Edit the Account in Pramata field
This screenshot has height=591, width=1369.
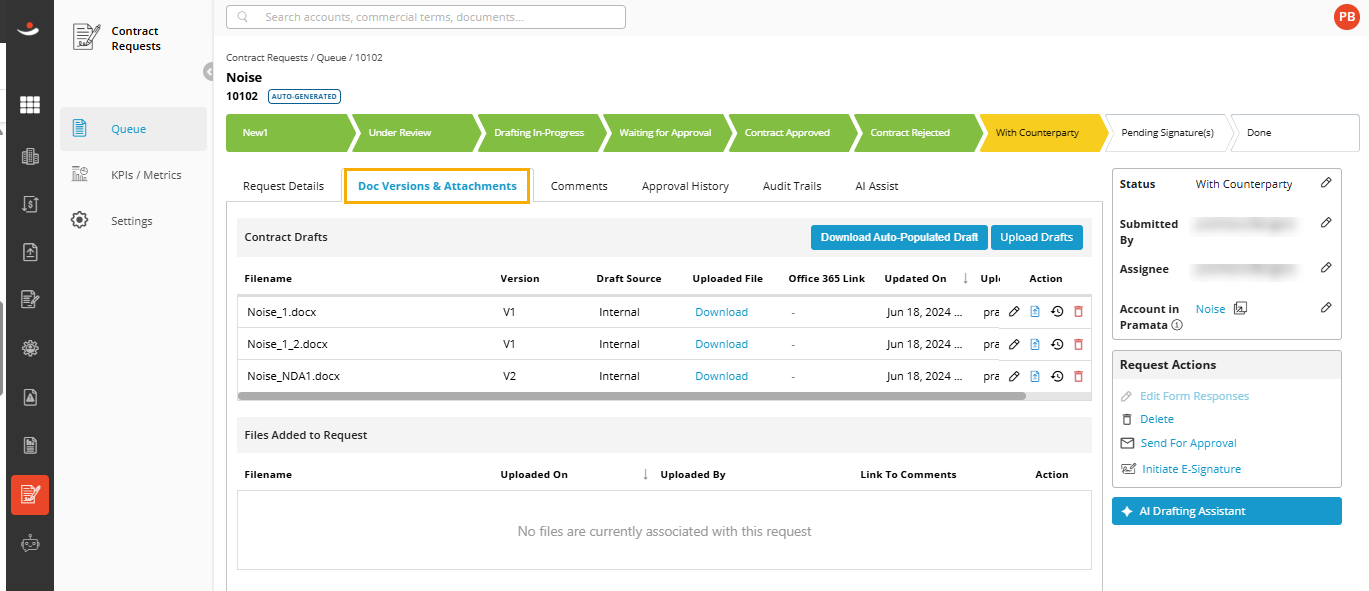pyautogui.click(x=1326, y=307)
